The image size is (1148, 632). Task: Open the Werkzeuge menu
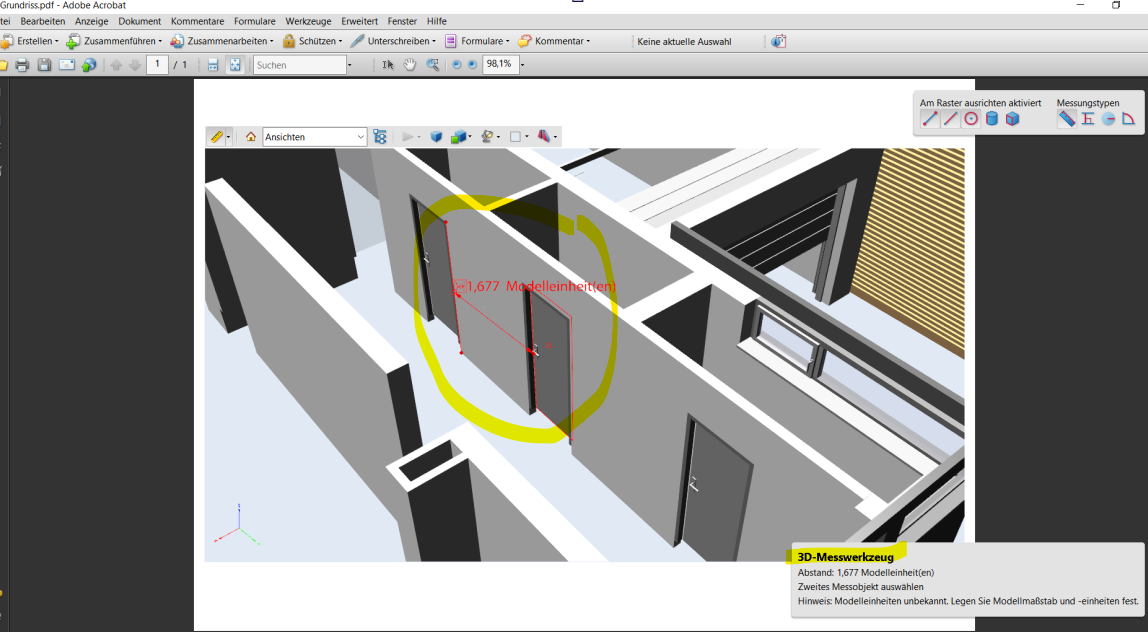click(x=308, y=21)
